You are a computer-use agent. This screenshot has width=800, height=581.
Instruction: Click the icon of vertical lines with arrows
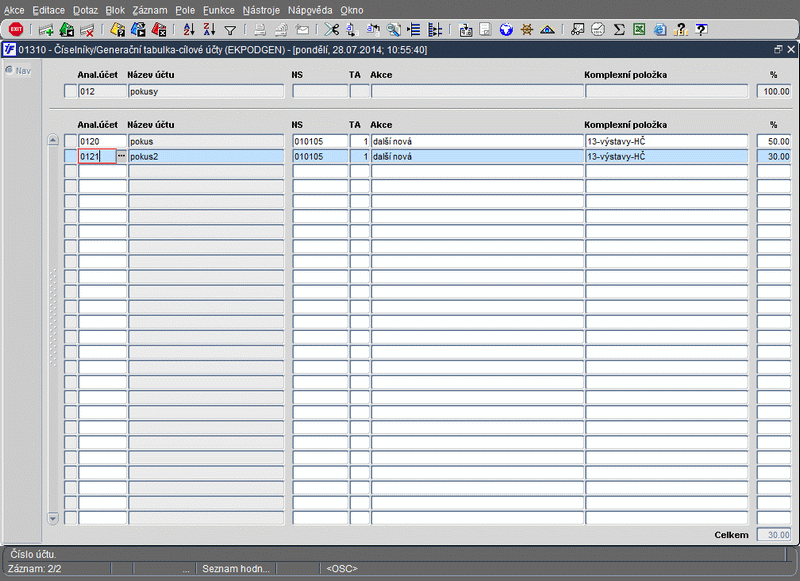435,30
